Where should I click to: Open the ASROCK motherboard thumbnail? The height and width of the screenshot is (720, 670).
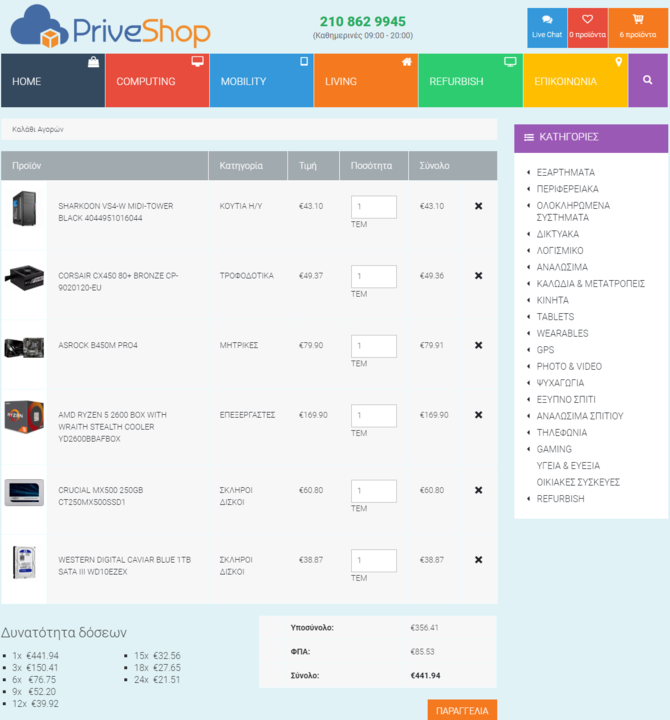(x=24, y=347)
